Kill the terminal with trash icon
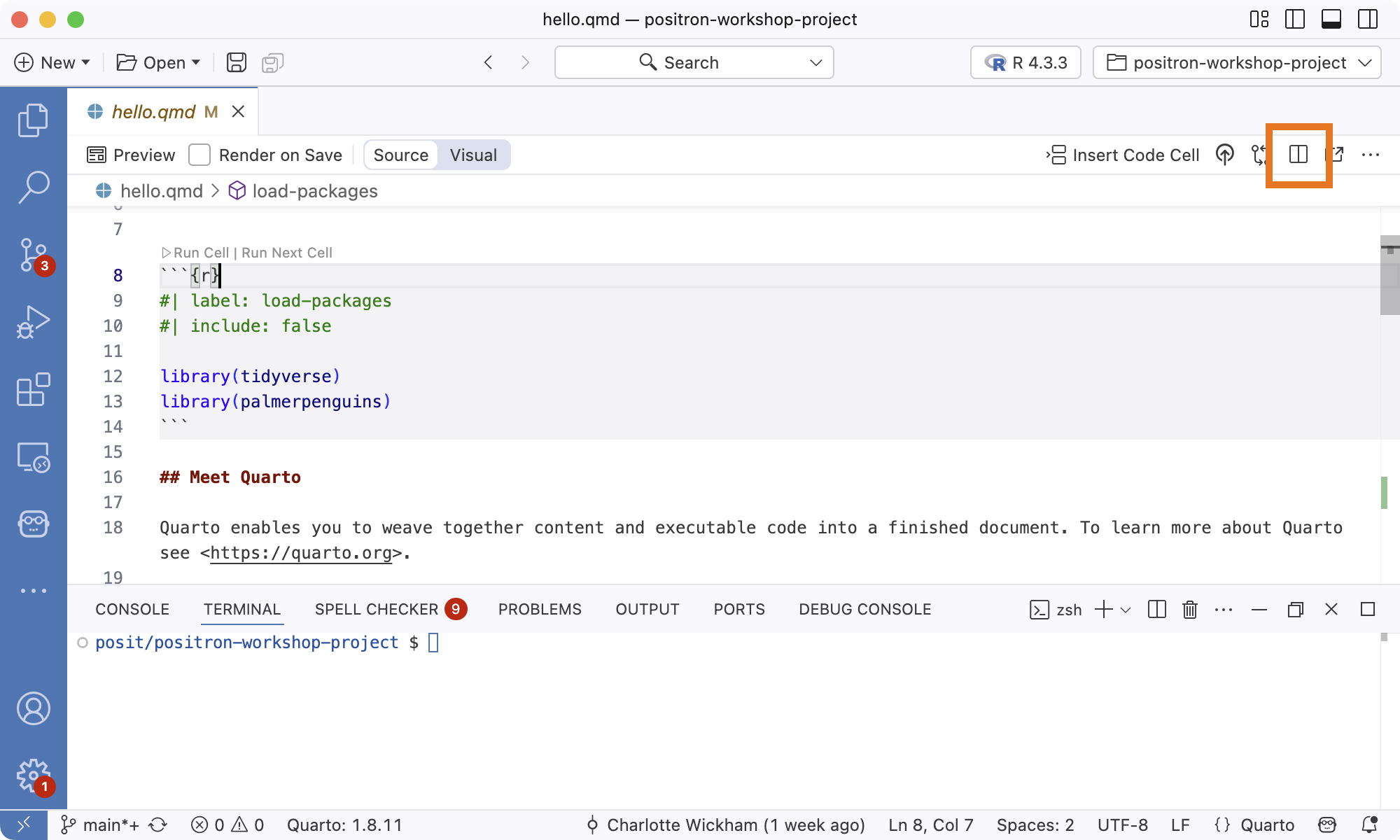This screenshot has width=1400, height=840. pos(1190,610)
